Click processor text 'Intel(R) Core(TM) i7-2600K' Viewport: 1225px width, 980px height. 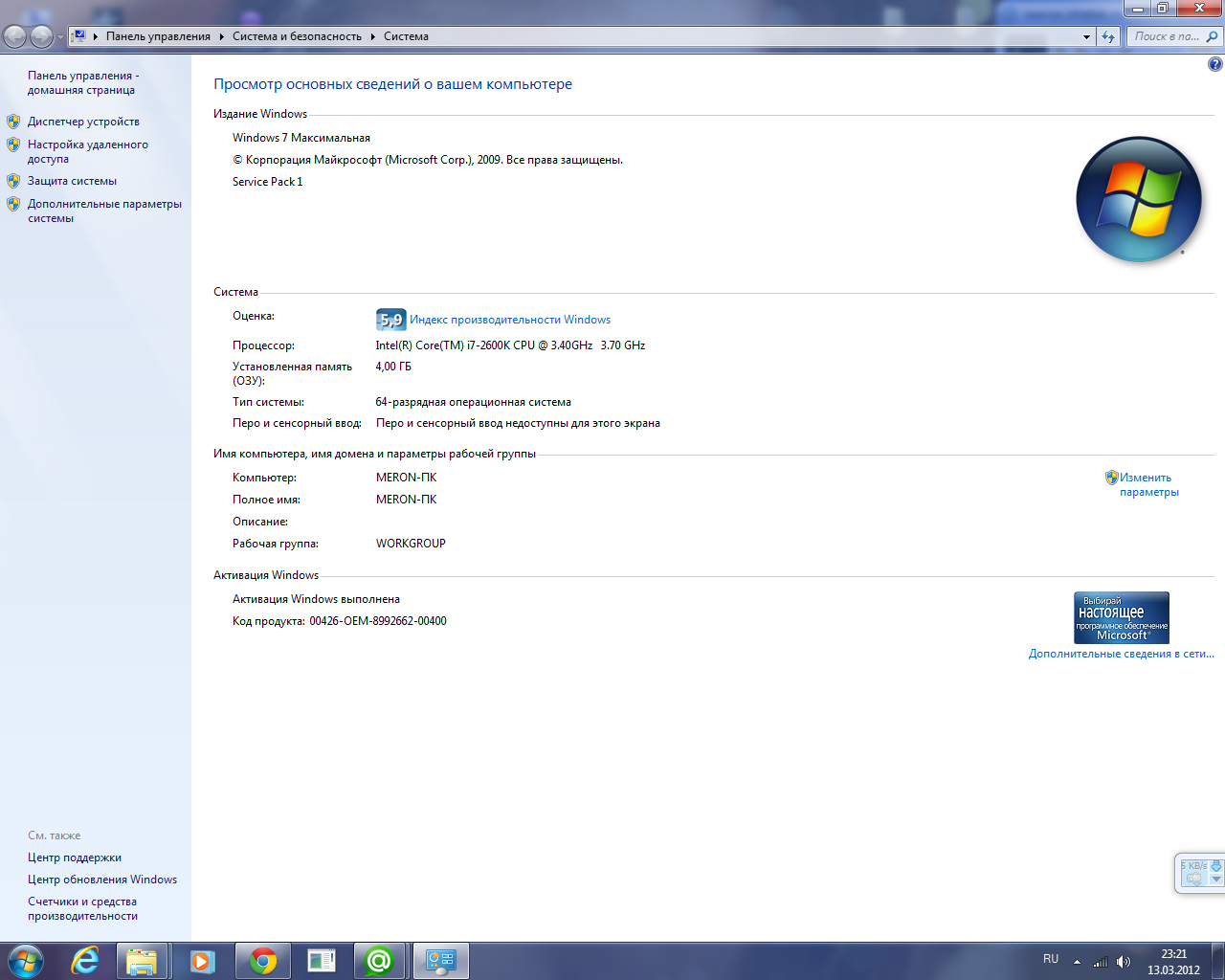coord(442,345)
